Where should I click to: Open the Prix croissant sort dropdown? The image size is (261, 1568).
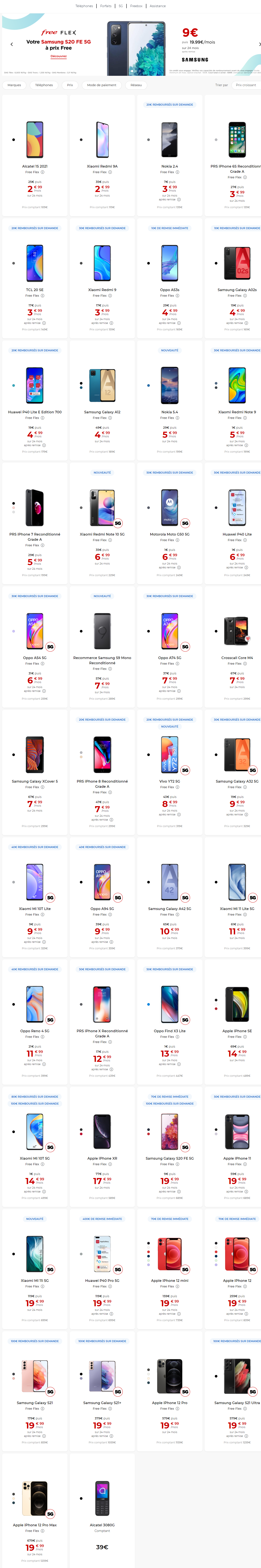(x=246, y=85)
